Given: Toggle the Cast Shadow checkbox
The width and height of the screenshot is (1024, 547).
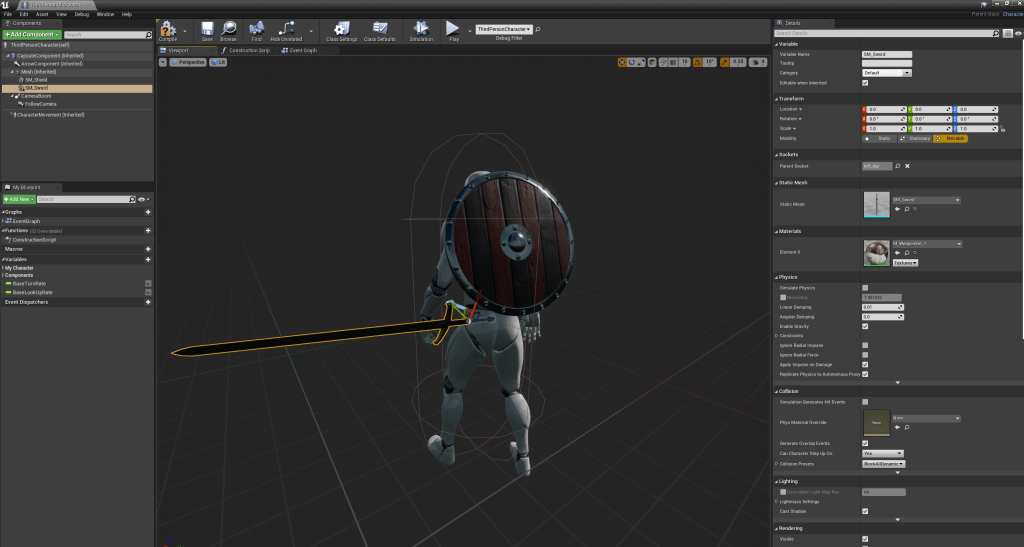Looking at the screenshot, I should pos(865,511).
